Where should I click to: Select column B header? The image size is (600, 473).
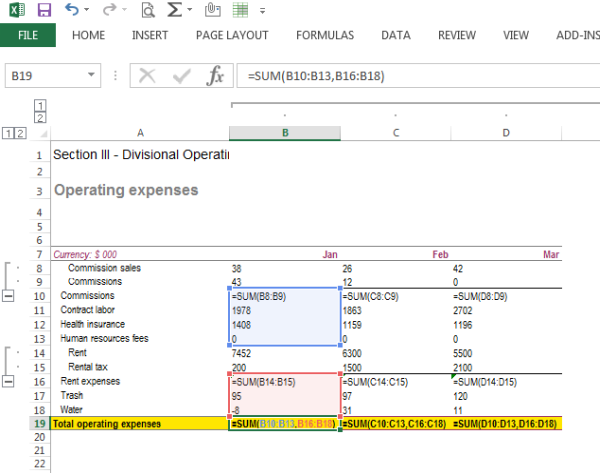pos(285,133)
